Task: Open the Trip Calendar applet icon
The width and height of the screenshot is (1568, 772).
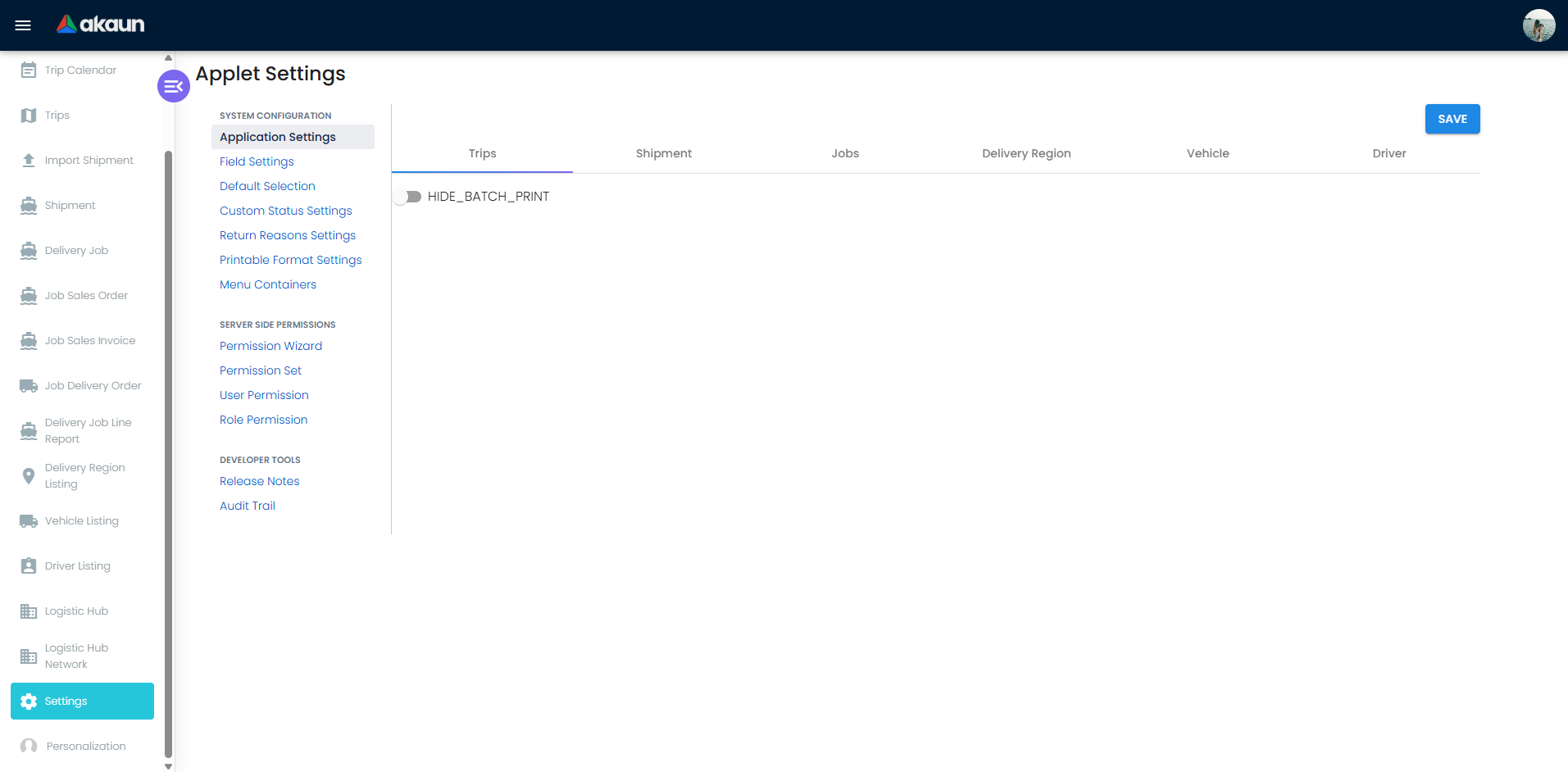Action: (x=29, y=70)
